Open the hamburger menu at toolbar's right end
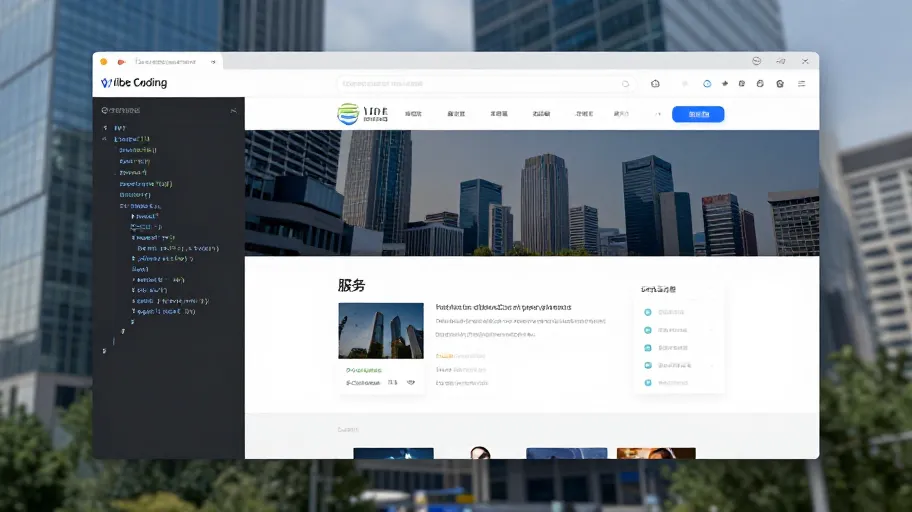912x512 pixels. point(801,84)
